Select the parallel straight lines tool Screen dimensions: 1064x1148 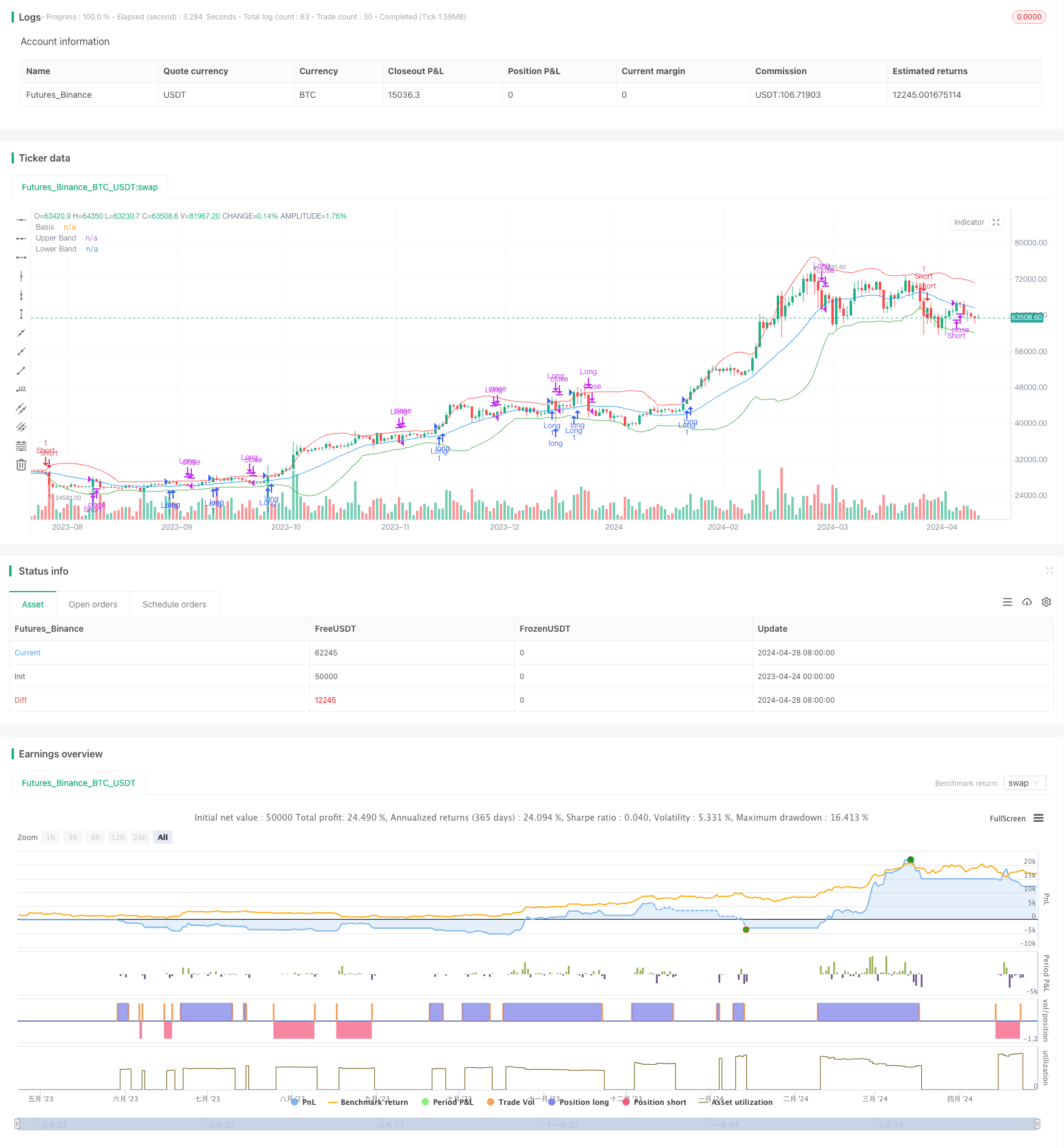(x=21, y=427)
